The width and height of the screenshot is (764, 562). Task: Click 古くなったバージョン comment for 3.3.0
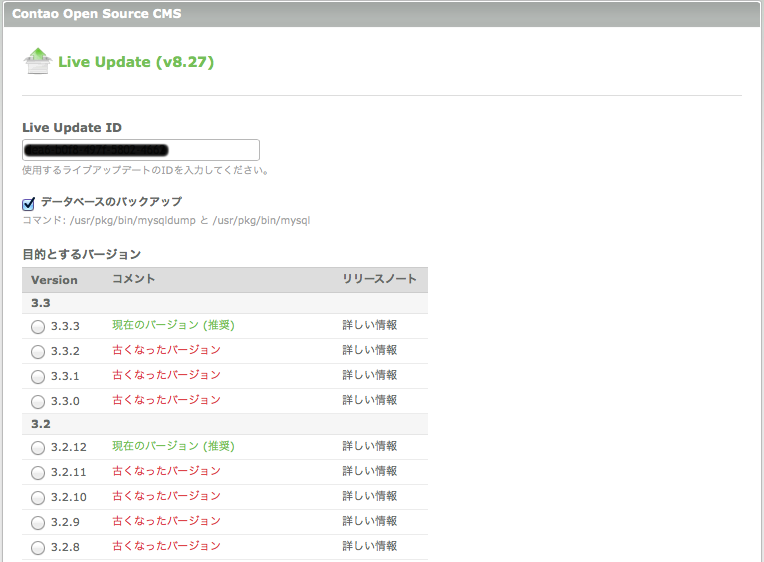coord(167,400)
